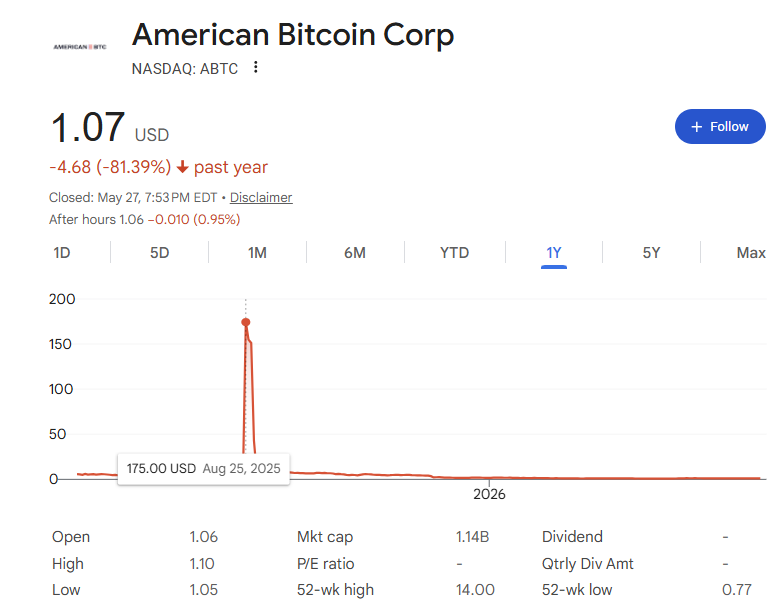The image size is (783, 612).
Task: Open the Disclaimer link
Action: click(261, 198)
